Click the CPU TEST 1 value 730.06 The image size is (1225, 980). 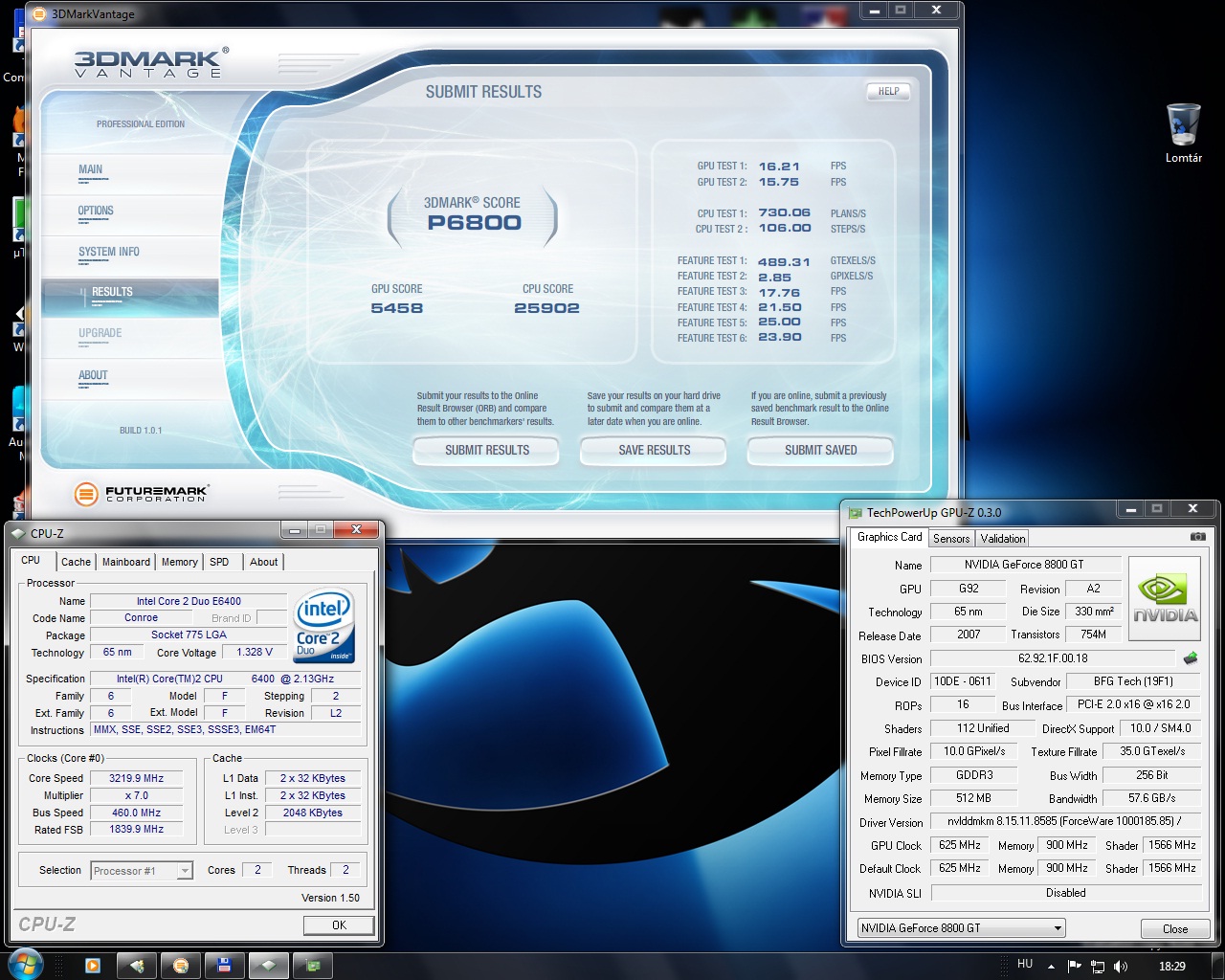tap(784, 213)
